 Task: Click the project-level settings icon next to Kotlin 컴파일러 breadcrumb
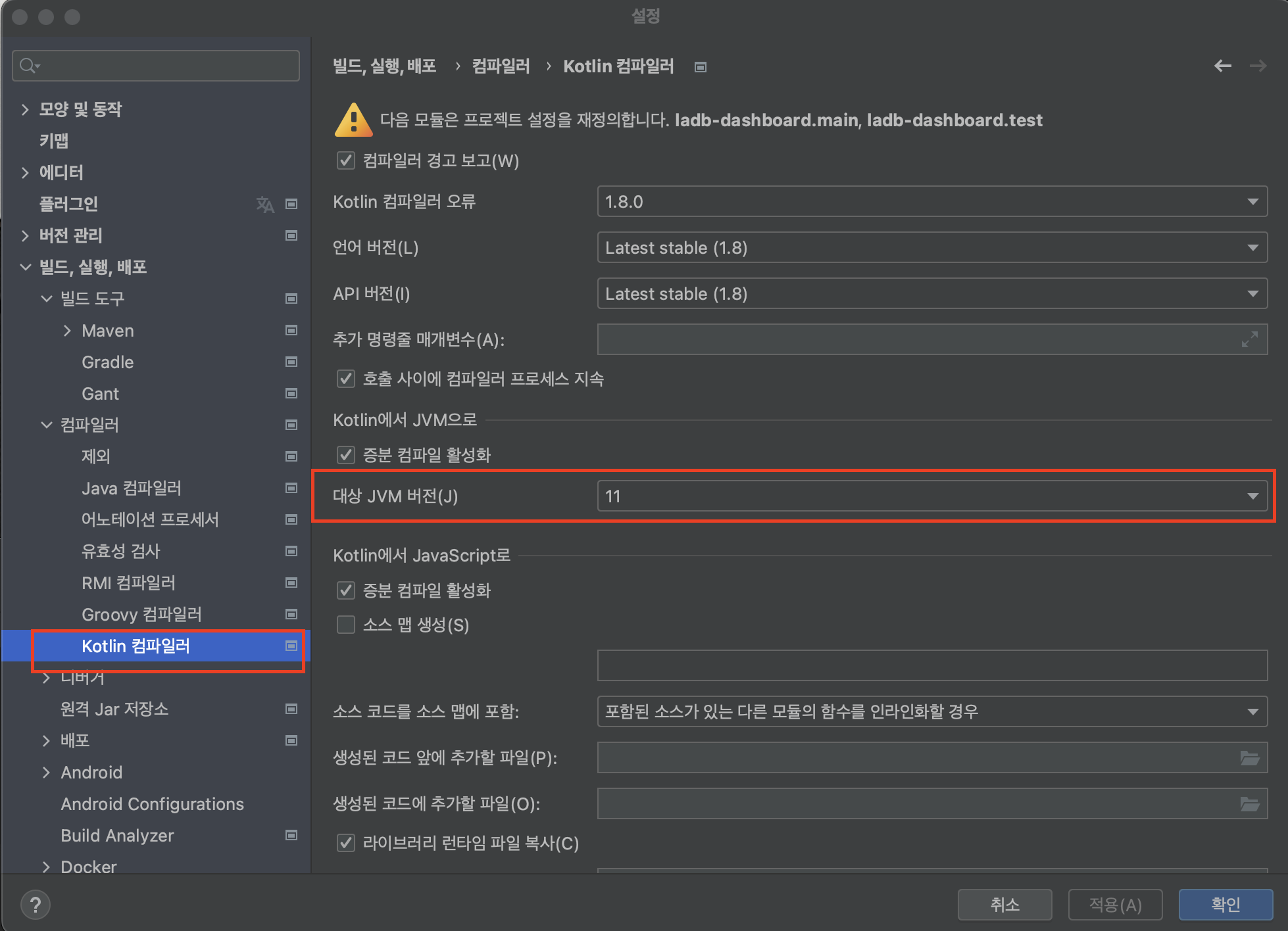(701, 67)
